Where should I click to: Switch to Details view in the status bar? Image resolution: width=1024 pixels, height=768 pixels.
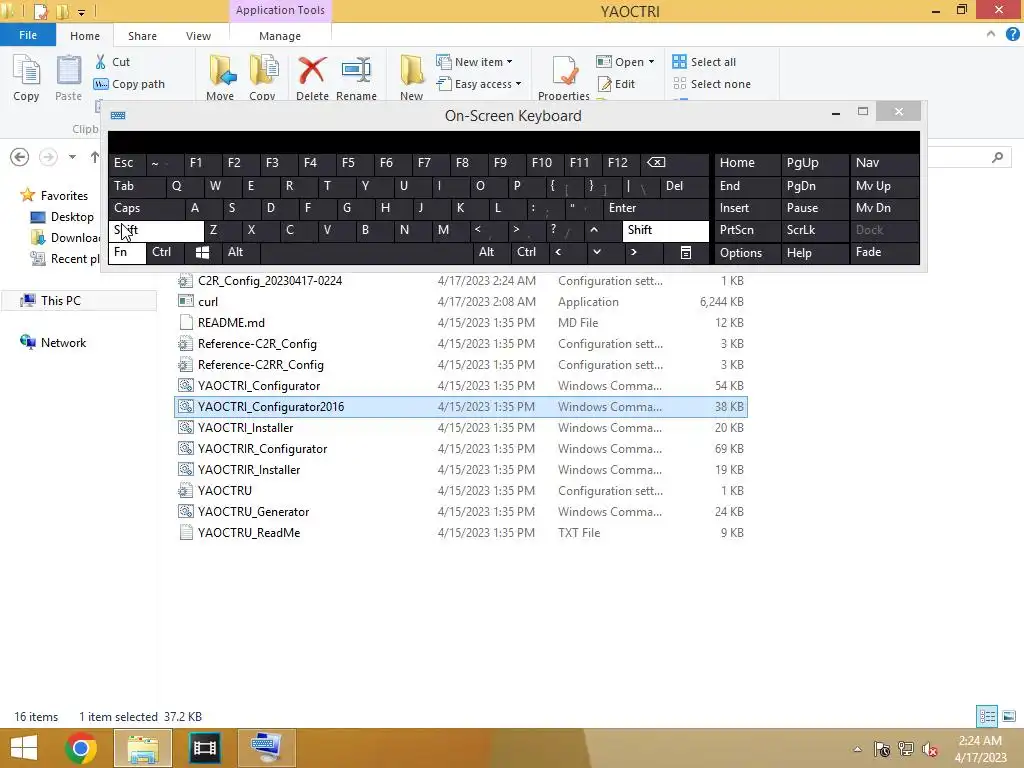[987, 716]
